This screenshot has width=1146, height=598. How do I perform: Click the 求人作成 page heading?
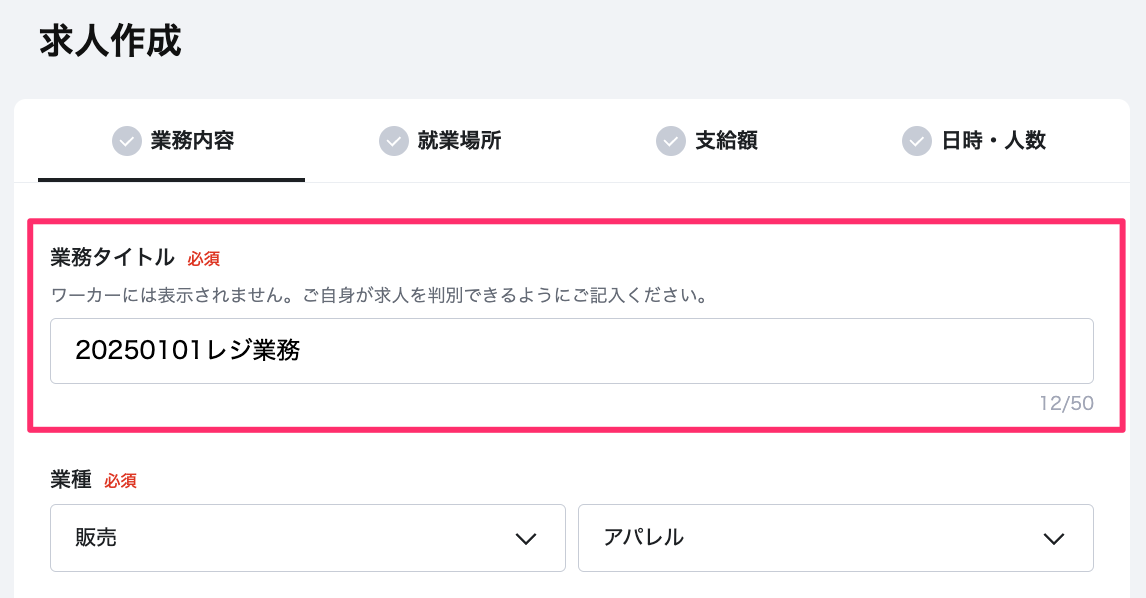tap(110, 42)
